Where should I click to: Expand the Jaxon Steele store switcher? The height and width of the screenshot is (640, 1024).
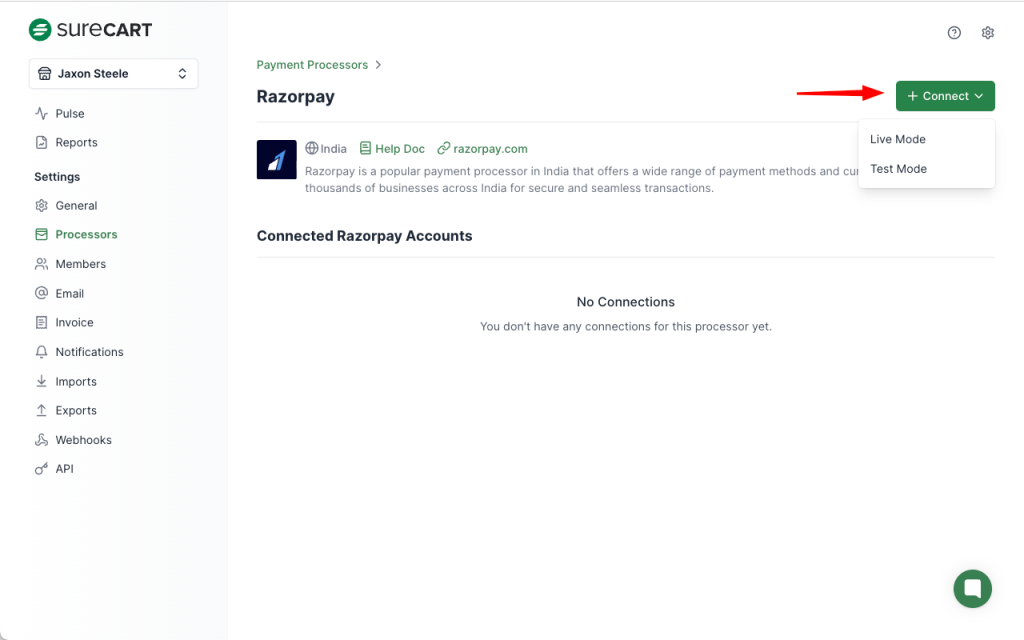tap(113, 74)
